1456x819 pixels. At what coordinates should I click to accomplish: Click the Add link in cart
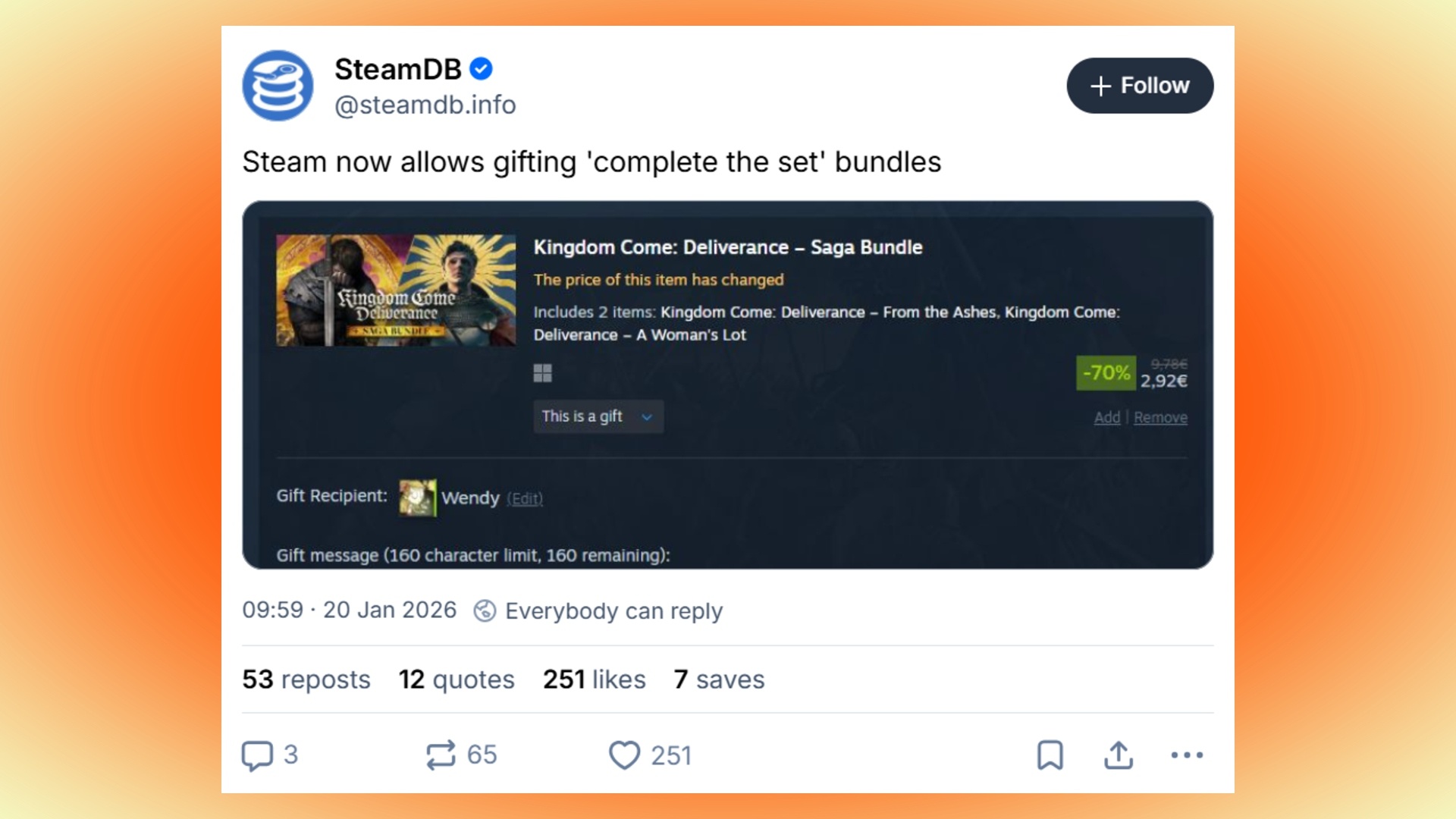[x=1107, y=418]
